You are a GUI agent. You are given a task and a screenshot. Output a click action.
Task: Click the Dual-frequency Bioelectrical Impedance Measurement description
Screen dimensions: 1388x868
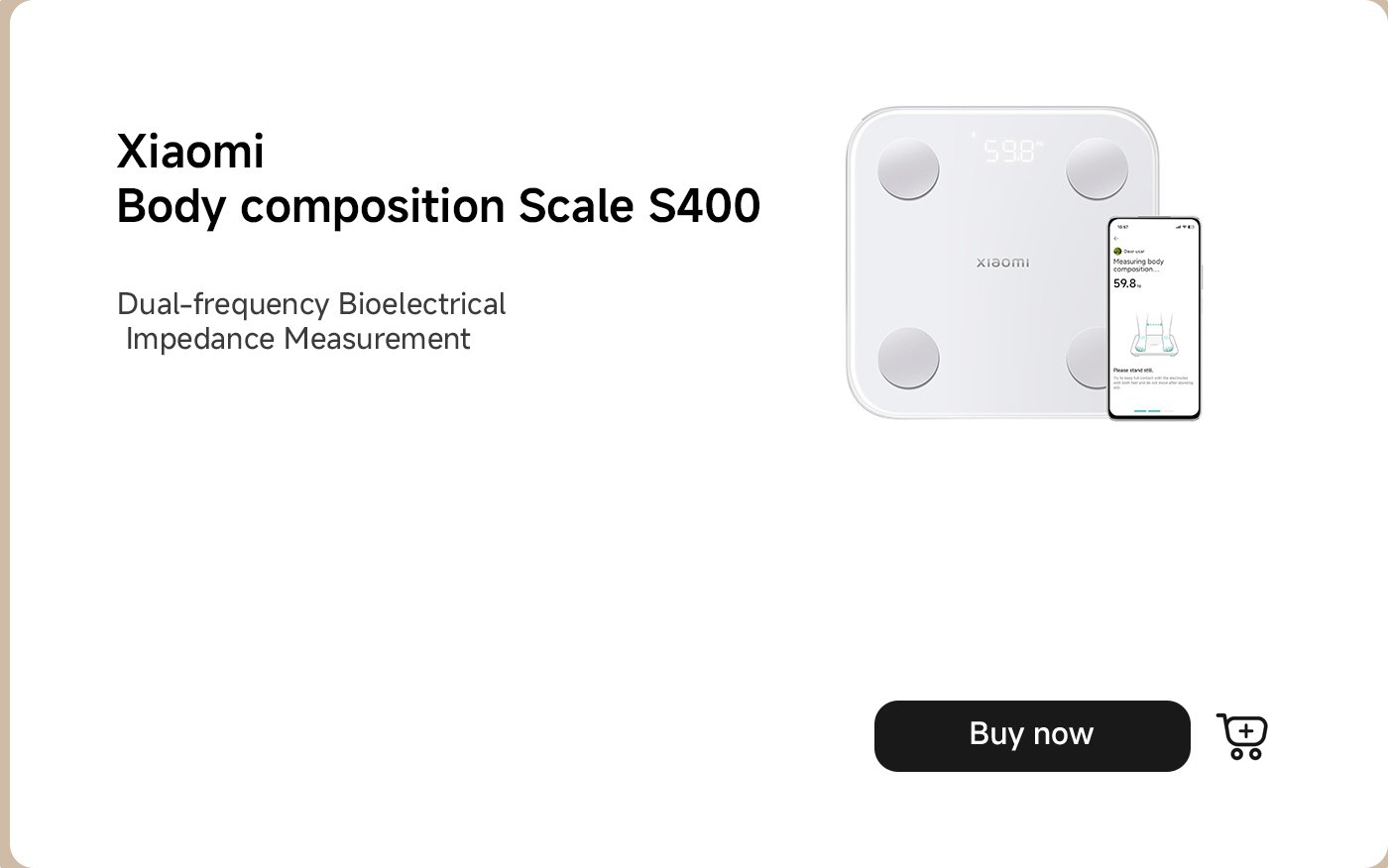pos(310,321)
